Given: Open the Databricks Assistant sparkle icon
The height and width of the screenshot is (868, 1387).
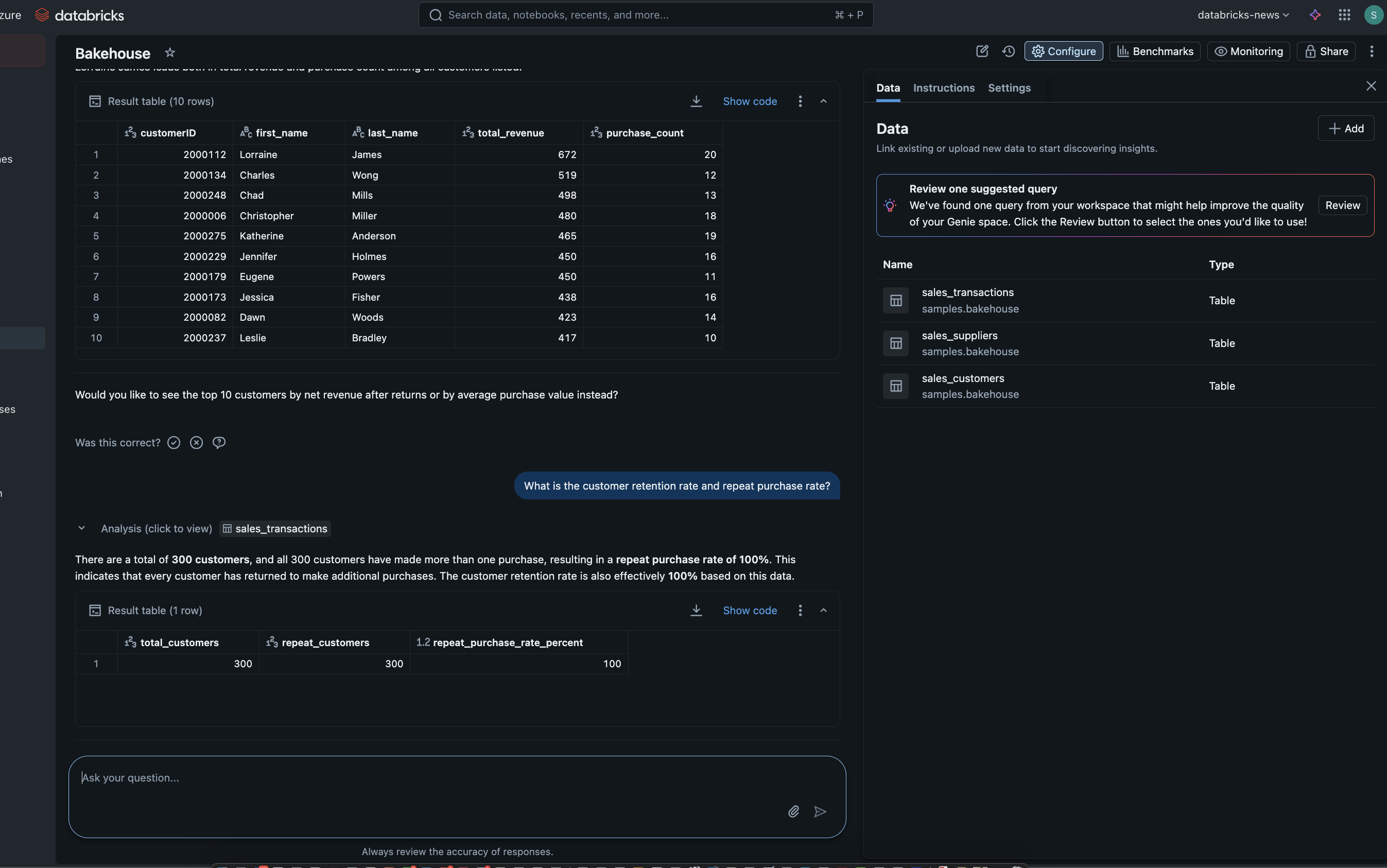Looking at the screenshot, I should [1315, 15].
